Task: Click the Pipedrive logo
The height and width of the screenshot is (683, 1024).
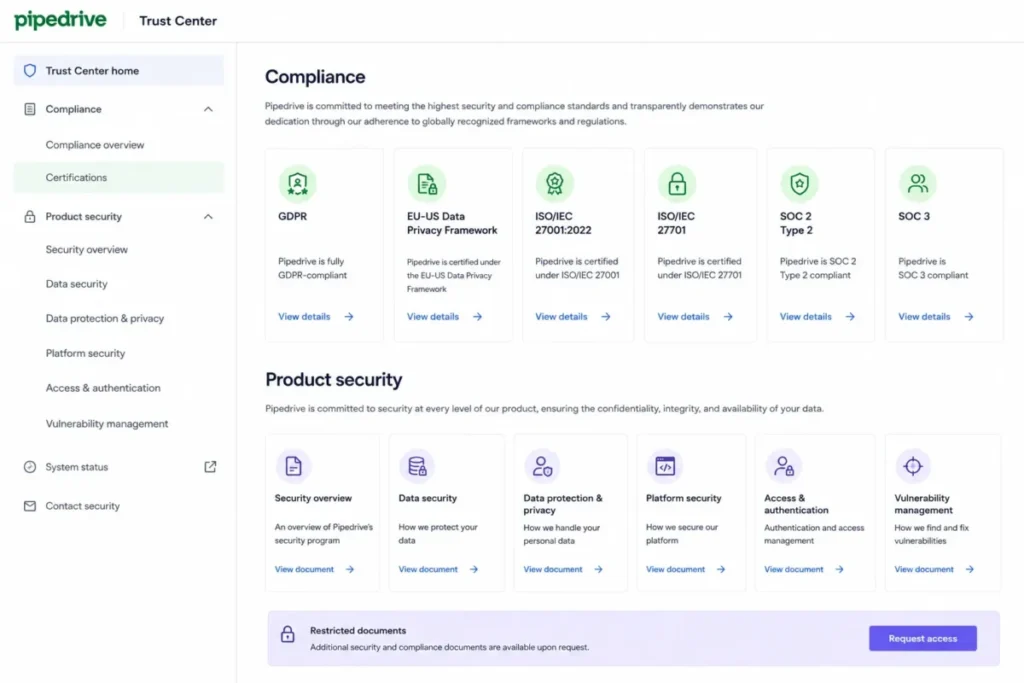Action: 60,20
